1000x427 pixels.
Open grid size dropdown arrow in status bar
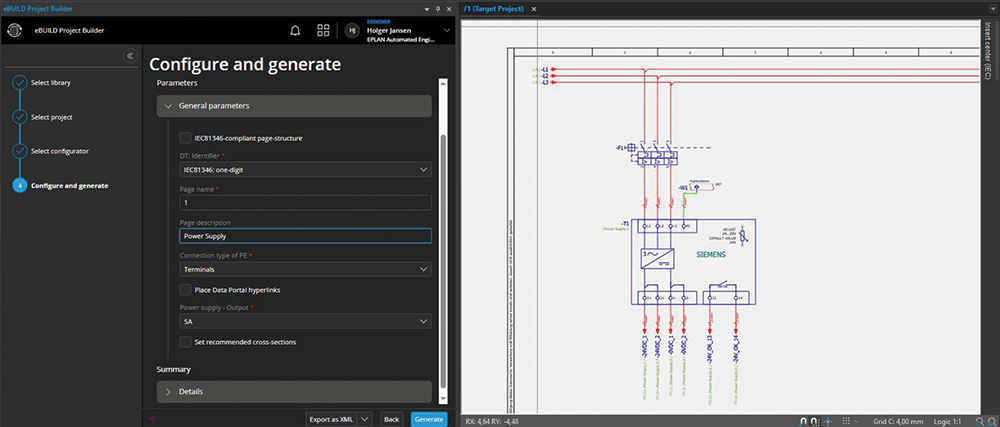857,421
